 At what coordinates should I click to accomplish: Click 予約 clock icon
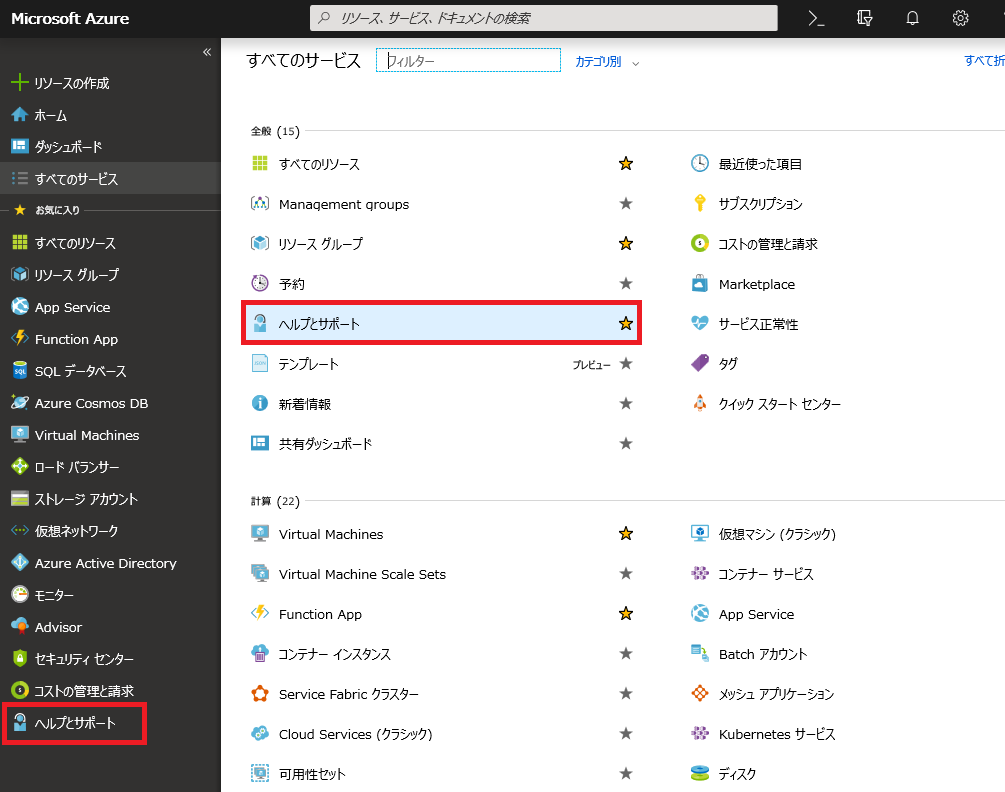260,283
